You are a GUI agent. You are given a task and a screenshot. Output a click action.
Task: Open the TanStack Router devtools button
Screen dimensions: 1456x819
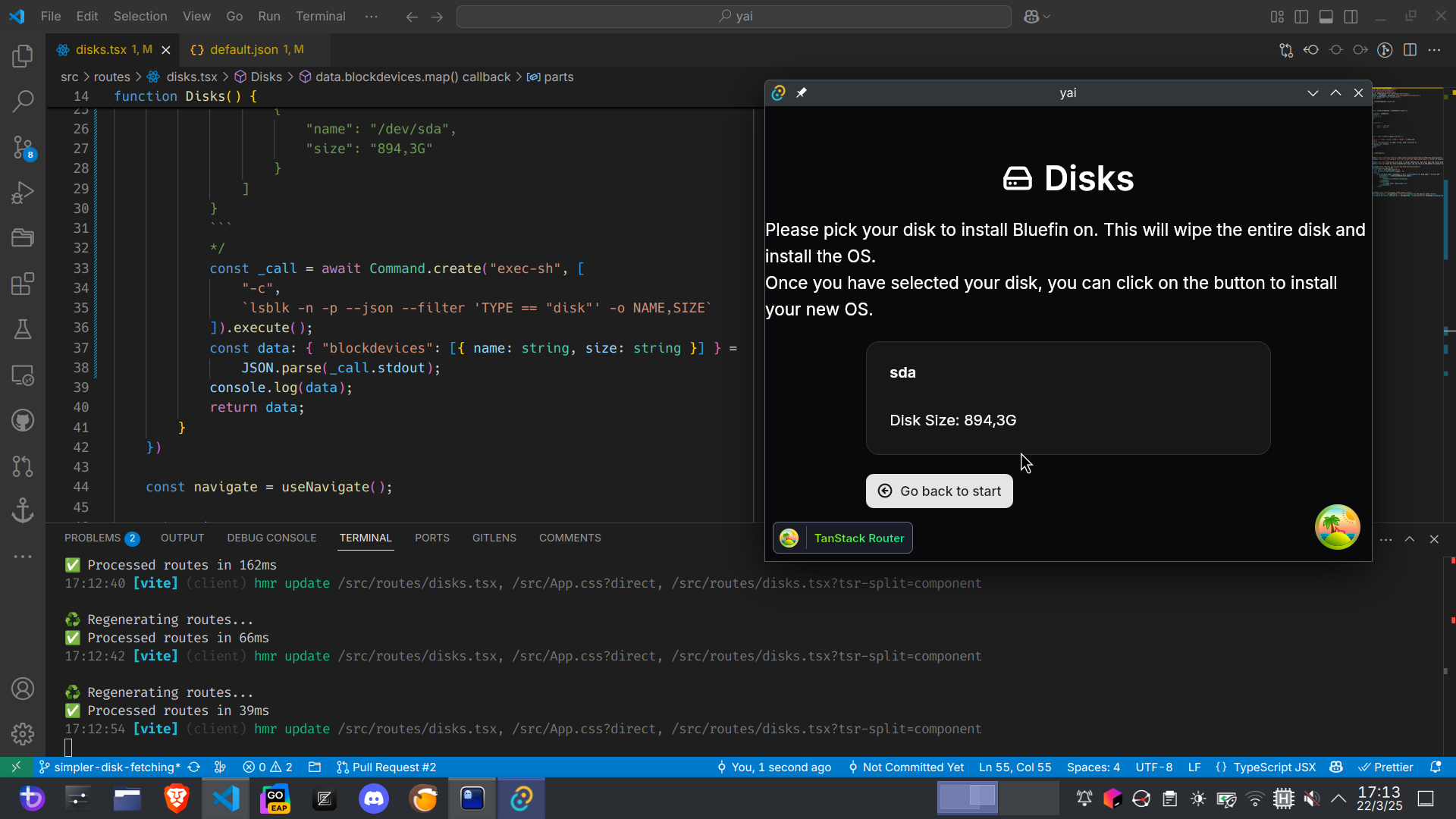[x=843, y=538]
